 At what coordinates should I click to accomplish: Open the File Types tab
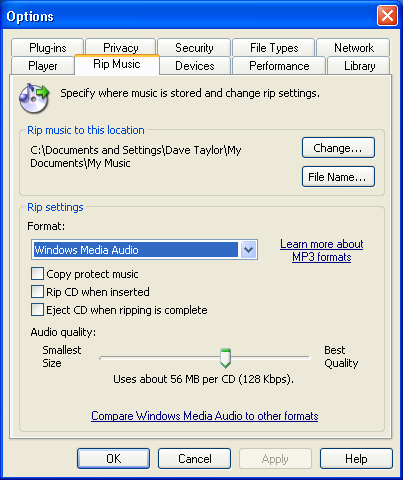coord(274,48)
